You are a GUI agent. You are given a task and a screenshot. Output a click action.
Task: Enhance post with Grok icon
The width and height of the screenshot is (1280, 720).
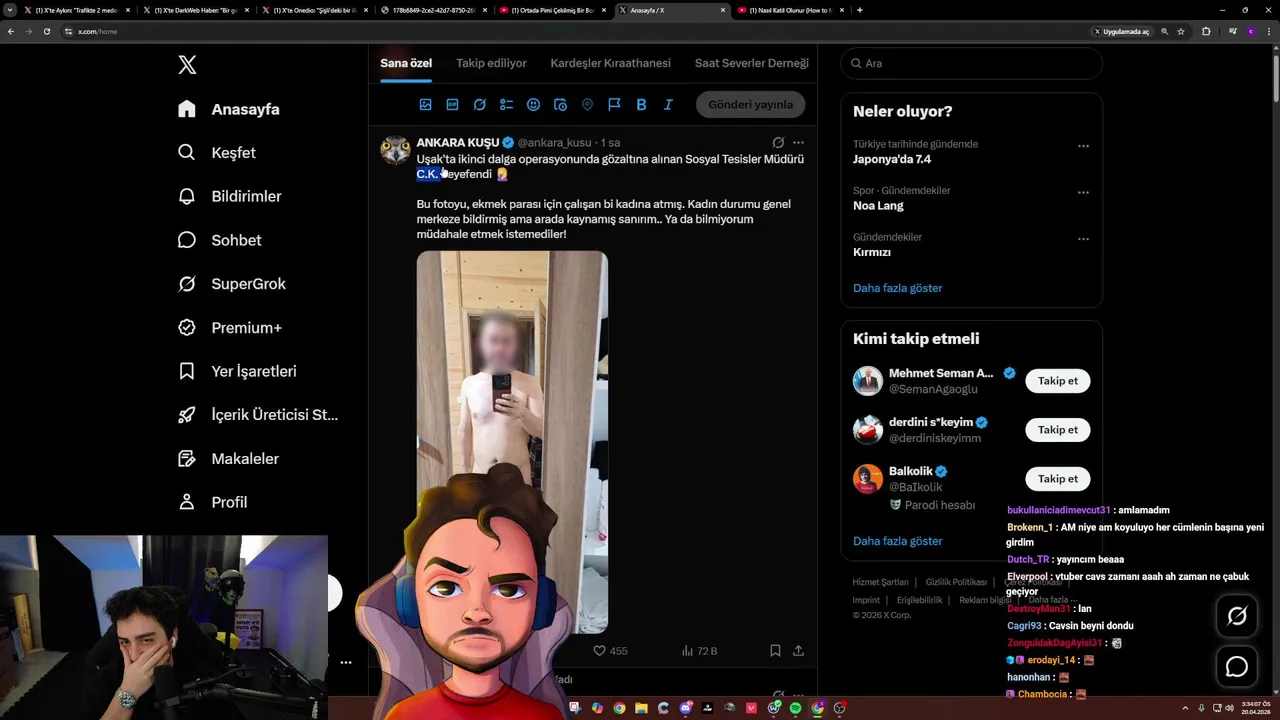[x=479, y=105]
